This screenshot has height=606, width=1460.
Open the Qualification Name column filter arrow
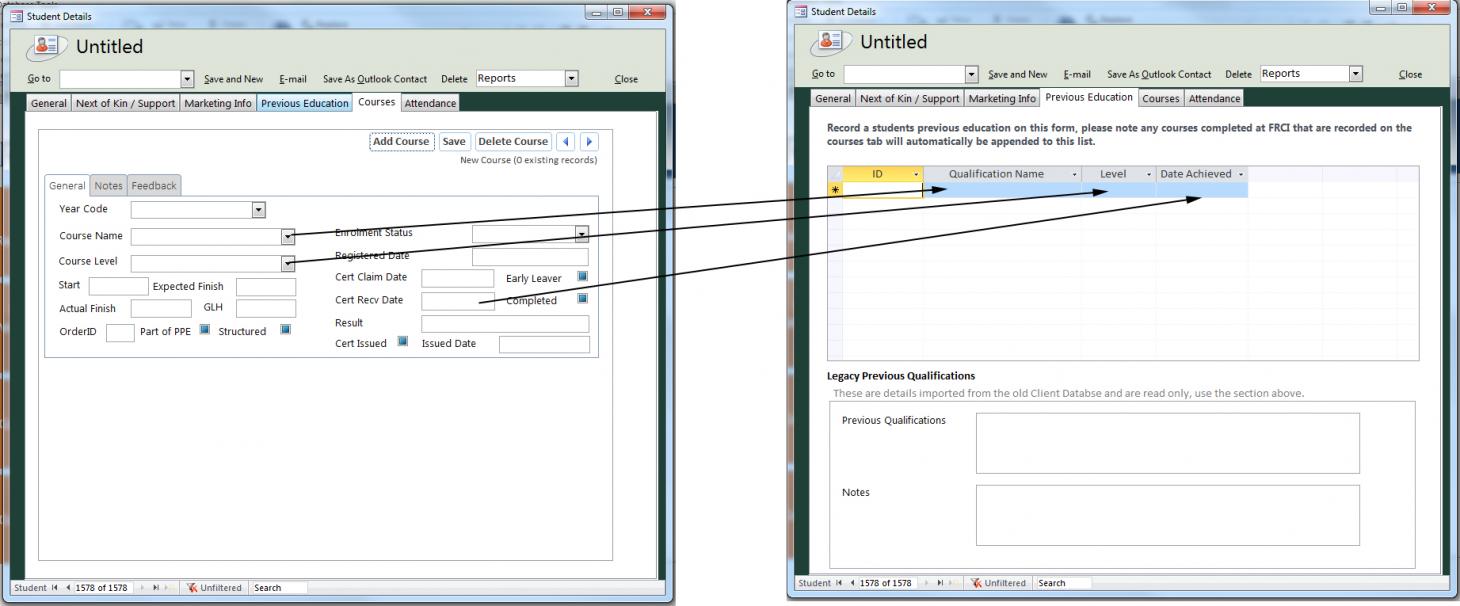[1074, 174]
